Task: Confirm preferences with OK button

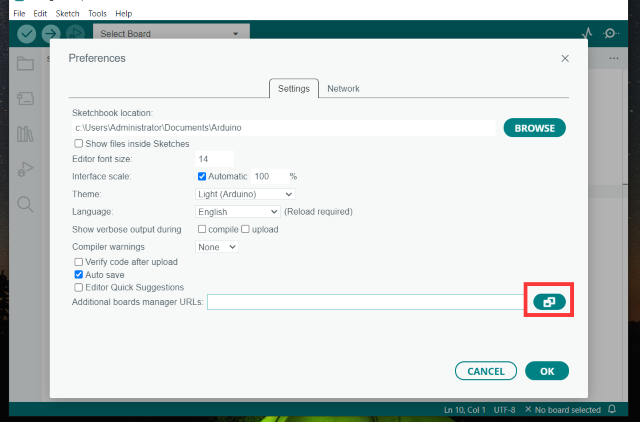Action: (x=547, y=371)
